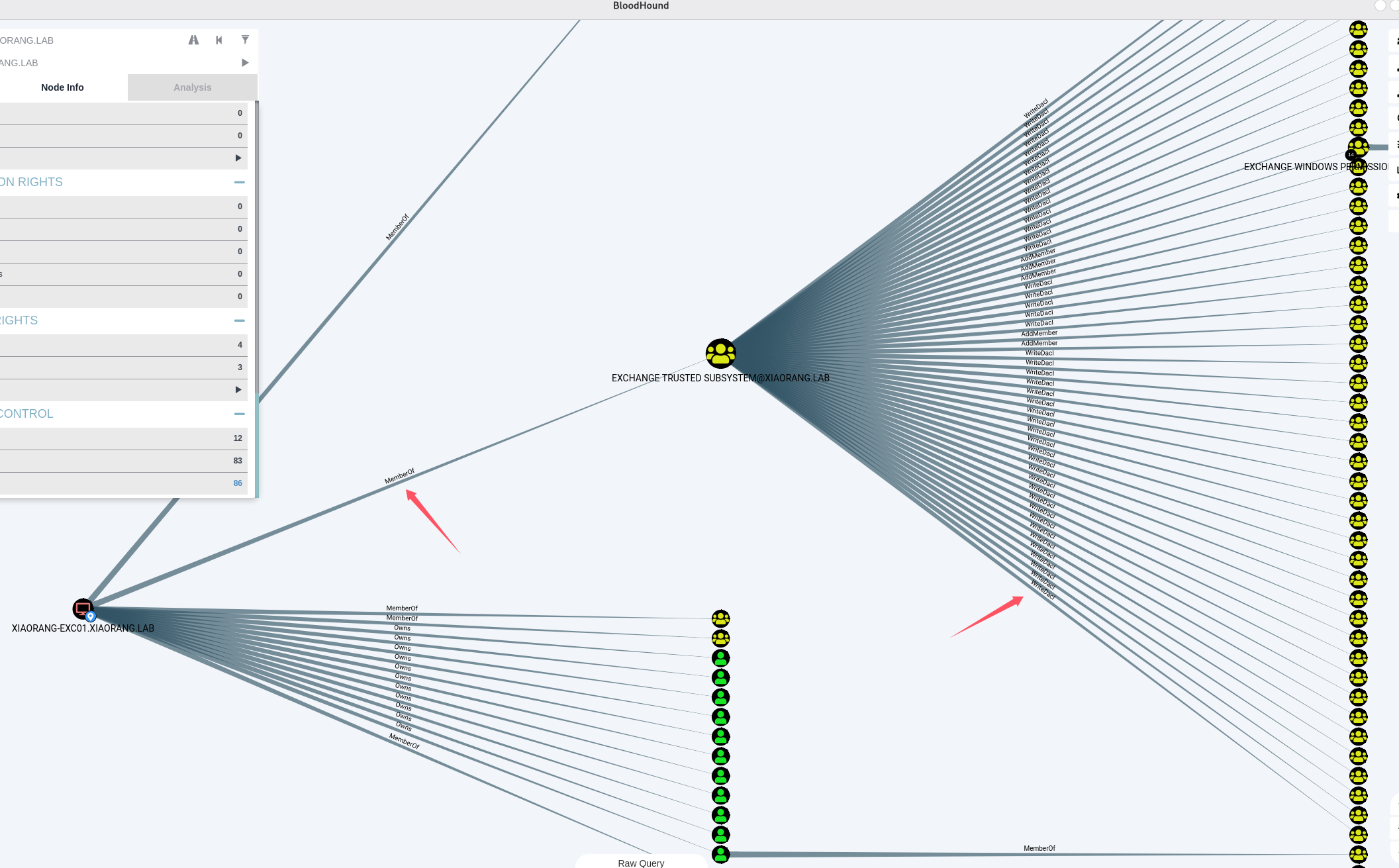Viewport: 1399px width, 868px height.
Task: Open the Raw Query panel
Action: pyautogui.click(x=640, y=863)
